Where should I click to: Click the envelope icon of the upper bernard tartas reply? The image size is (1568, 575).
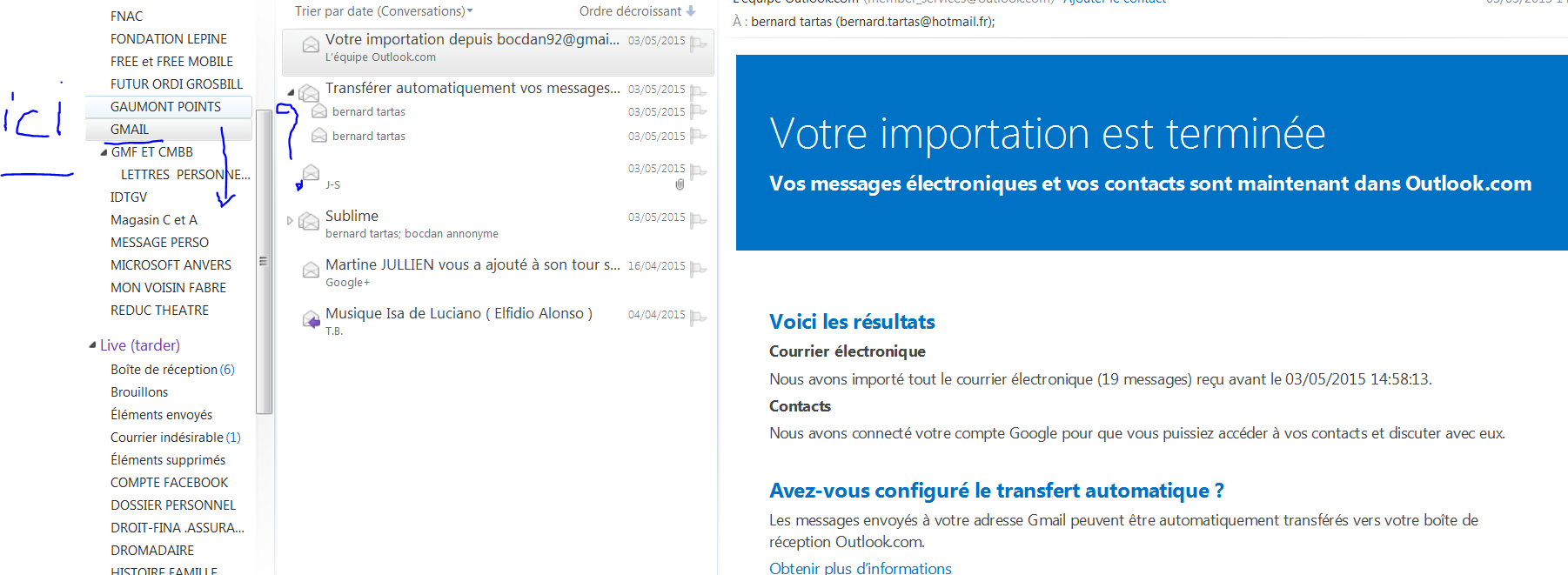coord(319,110)
